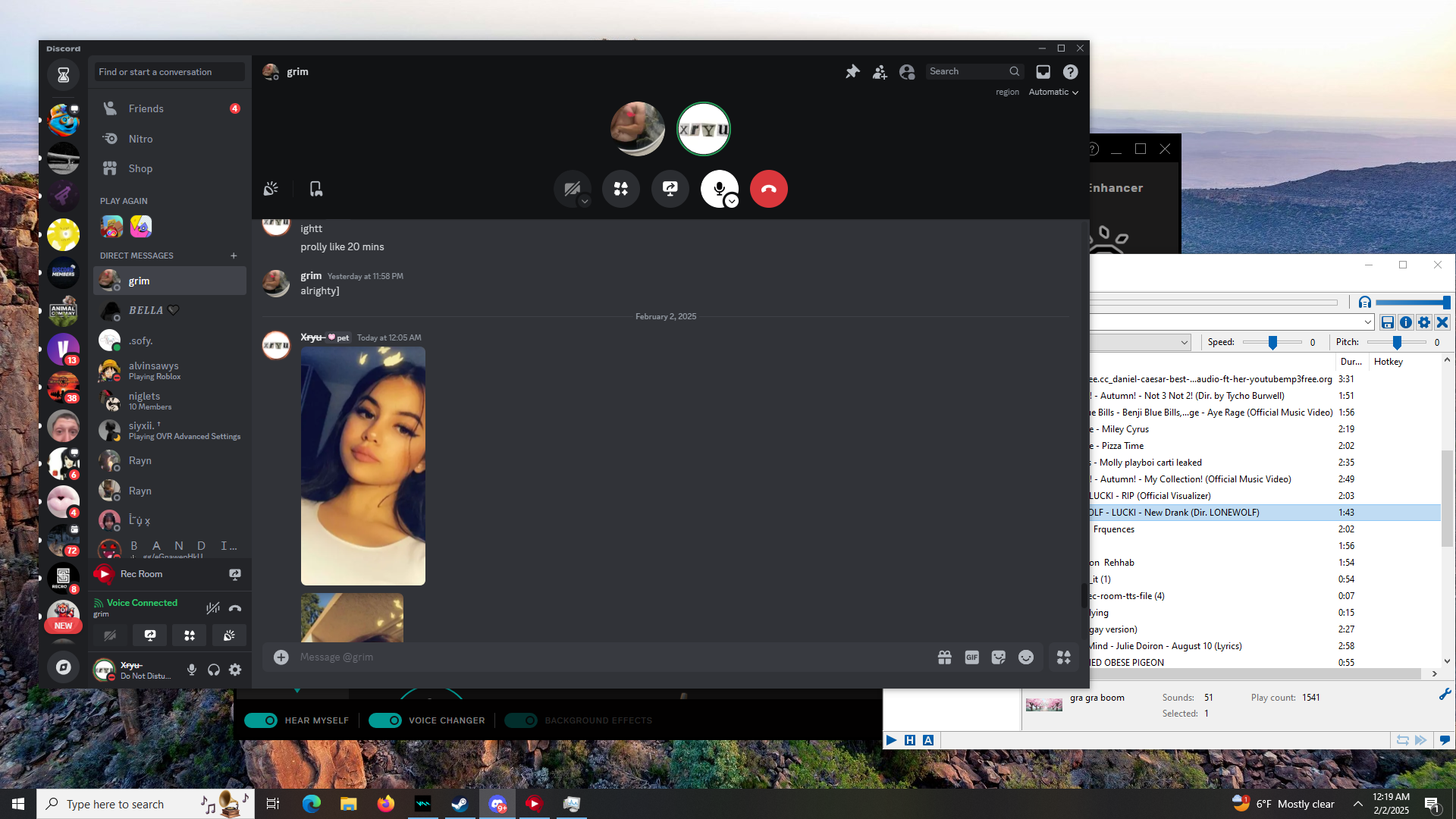
Task: Toggle the Hear Myself switch
Action: (261, 720)
